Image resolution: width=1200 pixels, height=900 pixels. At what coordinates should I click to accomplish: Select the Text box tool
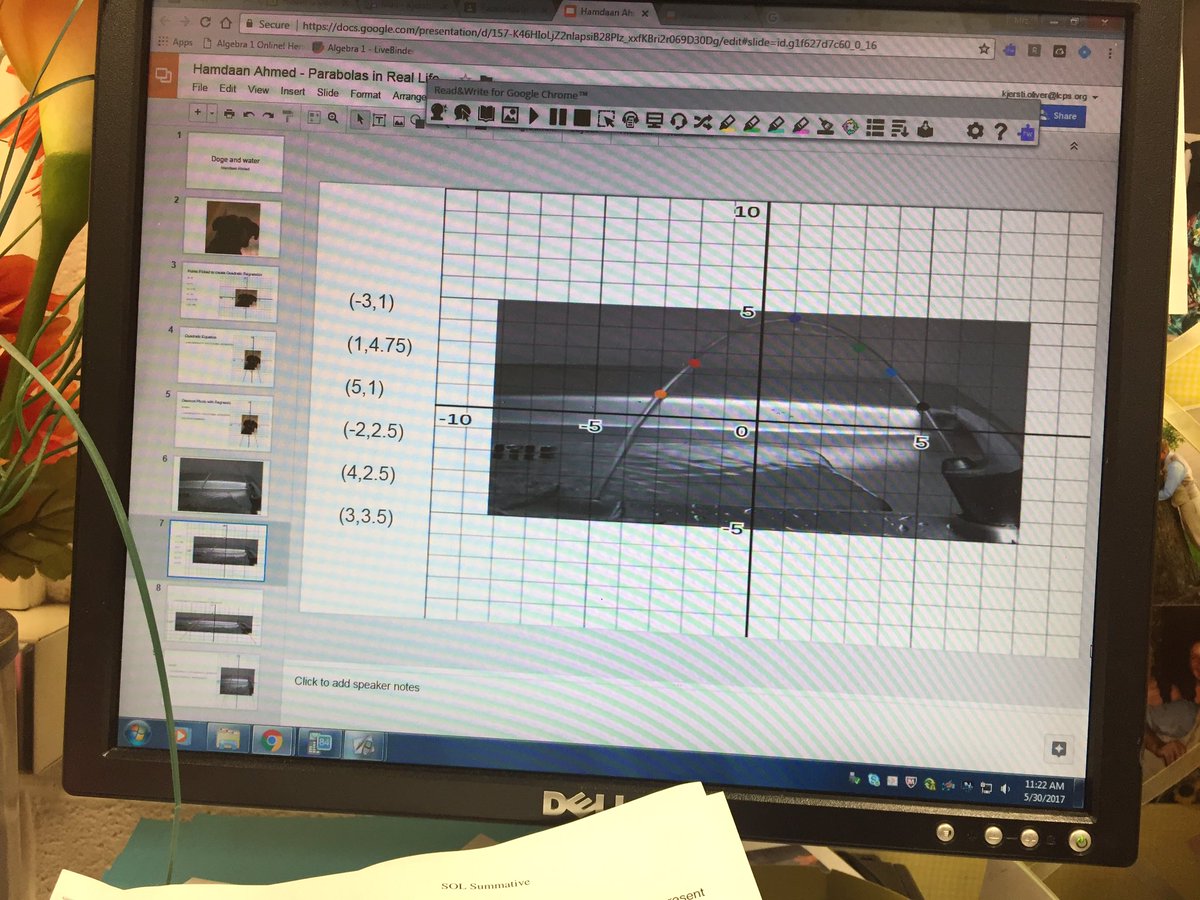click(x=379, y=120)
